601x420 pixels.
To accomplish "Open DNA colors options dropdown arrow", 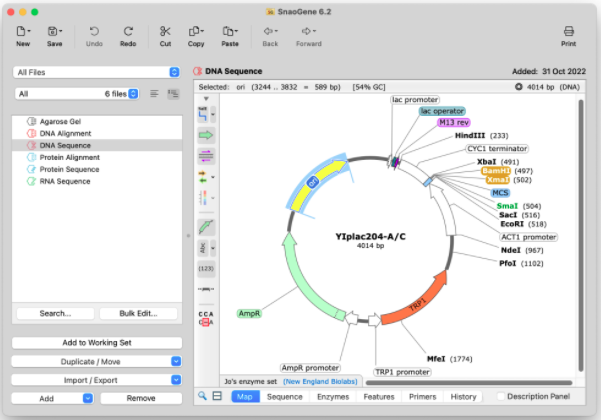I will 213,198.
